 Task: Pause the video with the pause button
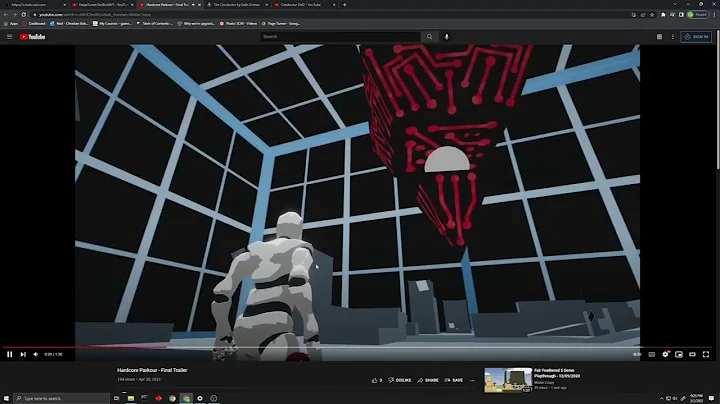(x=10, y=354)
